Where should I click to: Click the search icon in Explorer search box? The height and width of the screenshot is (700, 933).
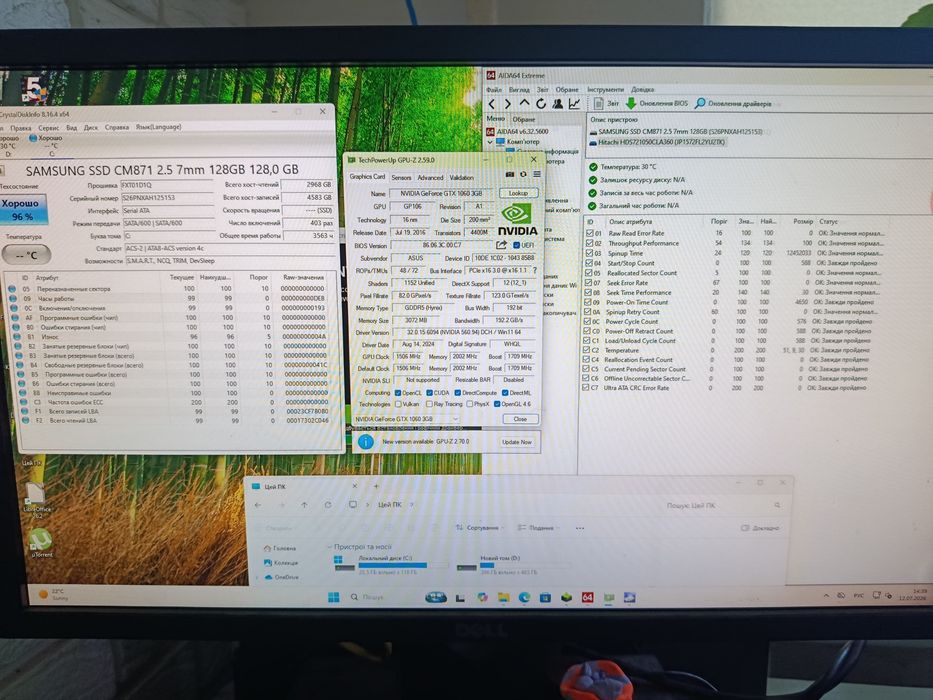(777, 505)
